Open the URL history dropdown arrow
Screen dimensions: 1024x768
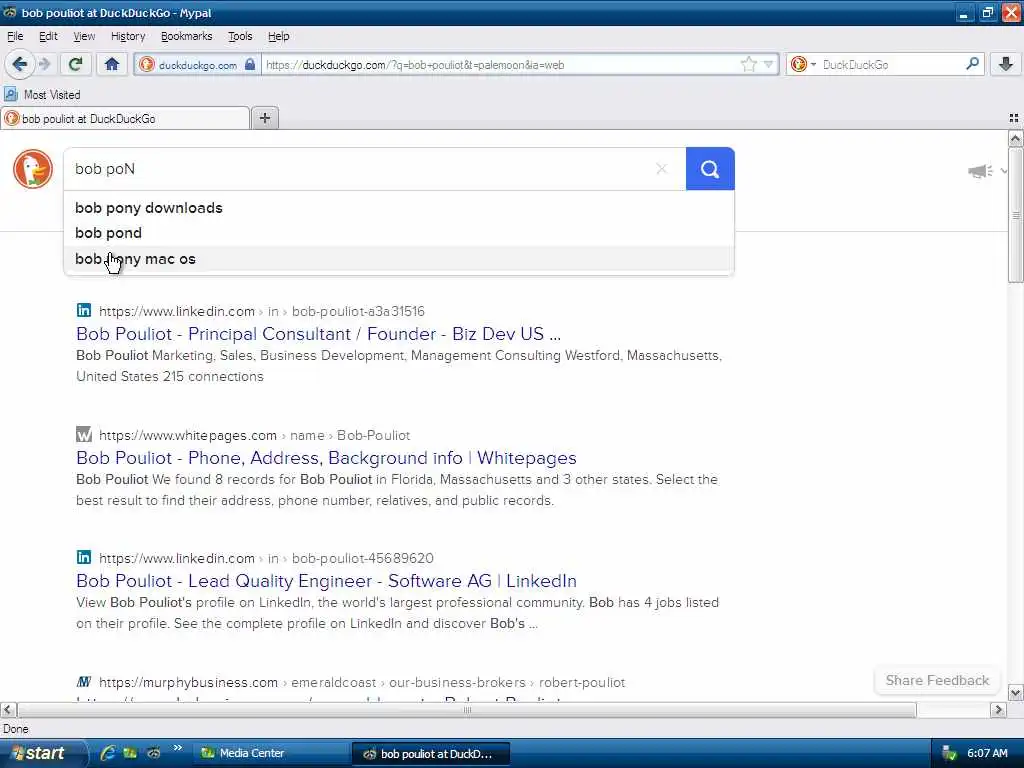(x=768, y=64)
